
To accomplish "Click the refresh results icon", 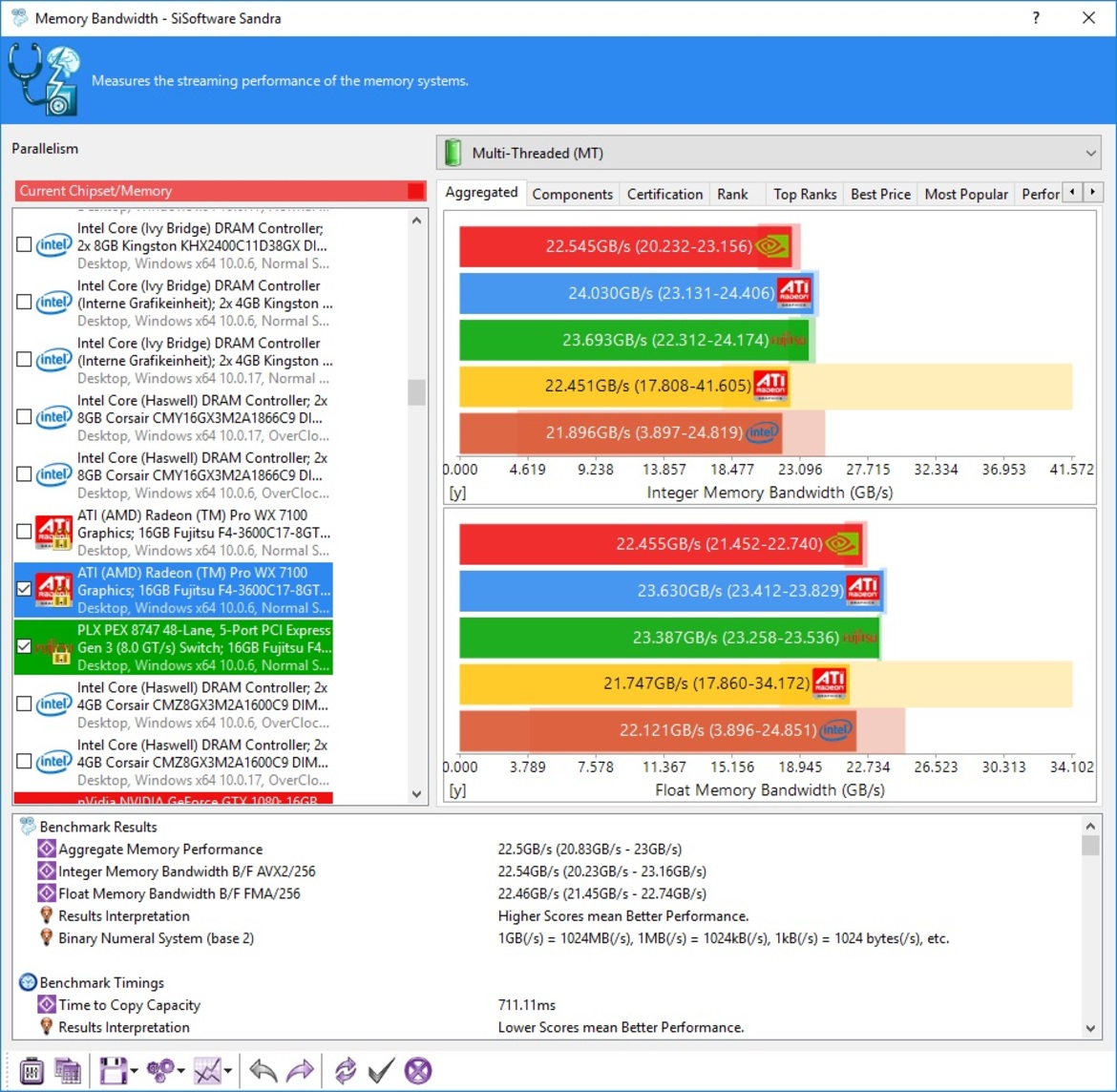I will coord(346,1071).
